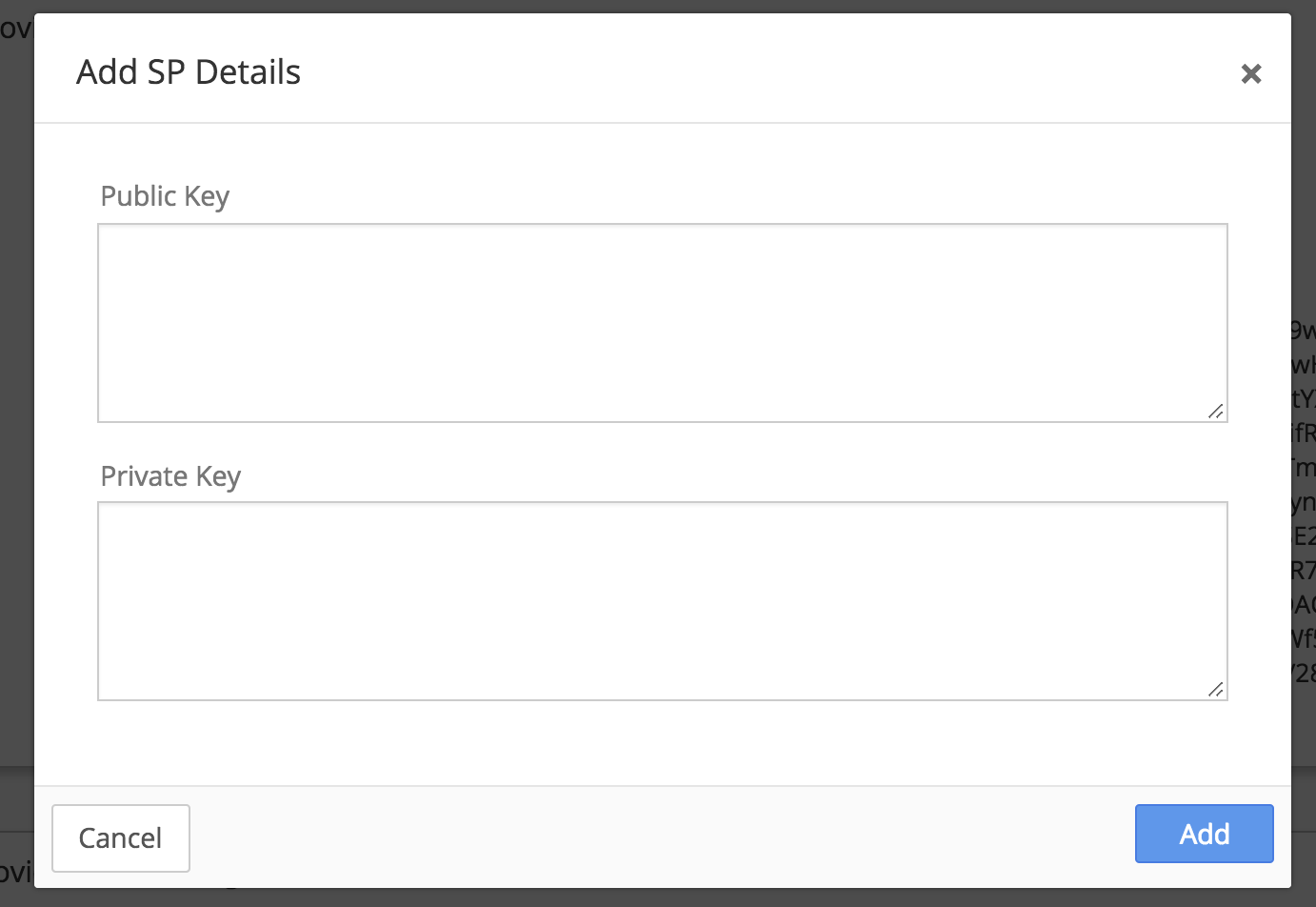Click the truncated 'ovi' text at bottom-left

tap(15, 872)
